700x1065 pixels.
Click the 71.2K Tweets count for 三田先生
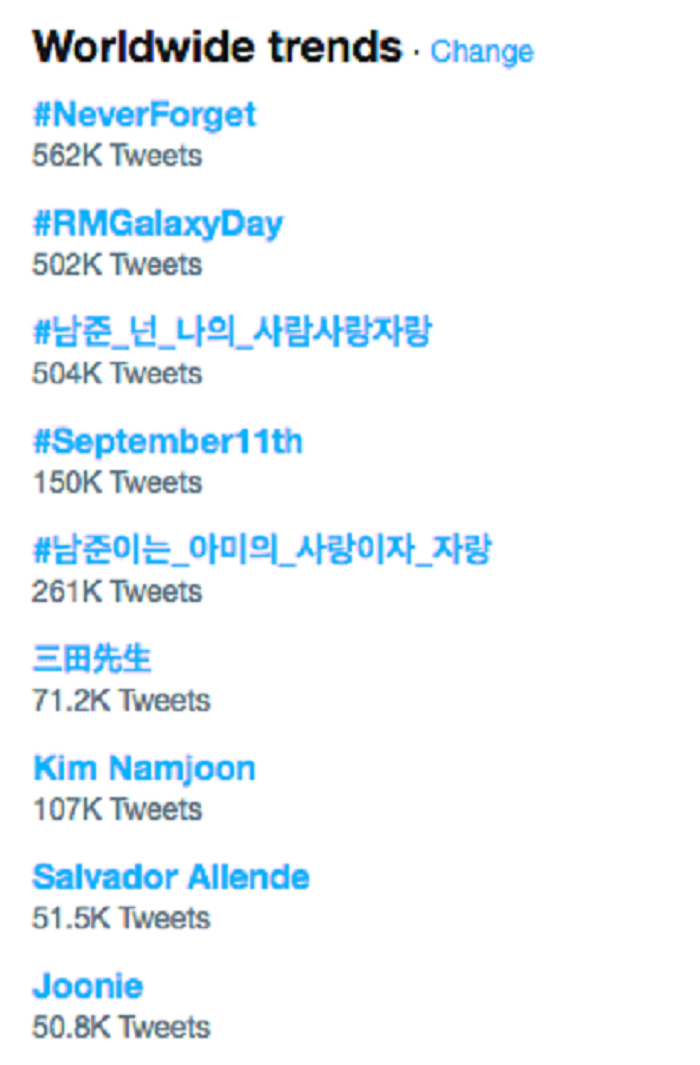point(121,699)
